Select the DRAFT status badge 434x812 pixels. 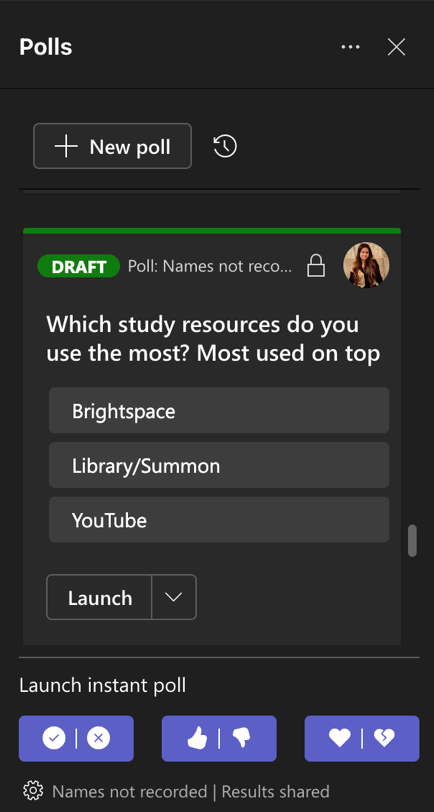79,266
